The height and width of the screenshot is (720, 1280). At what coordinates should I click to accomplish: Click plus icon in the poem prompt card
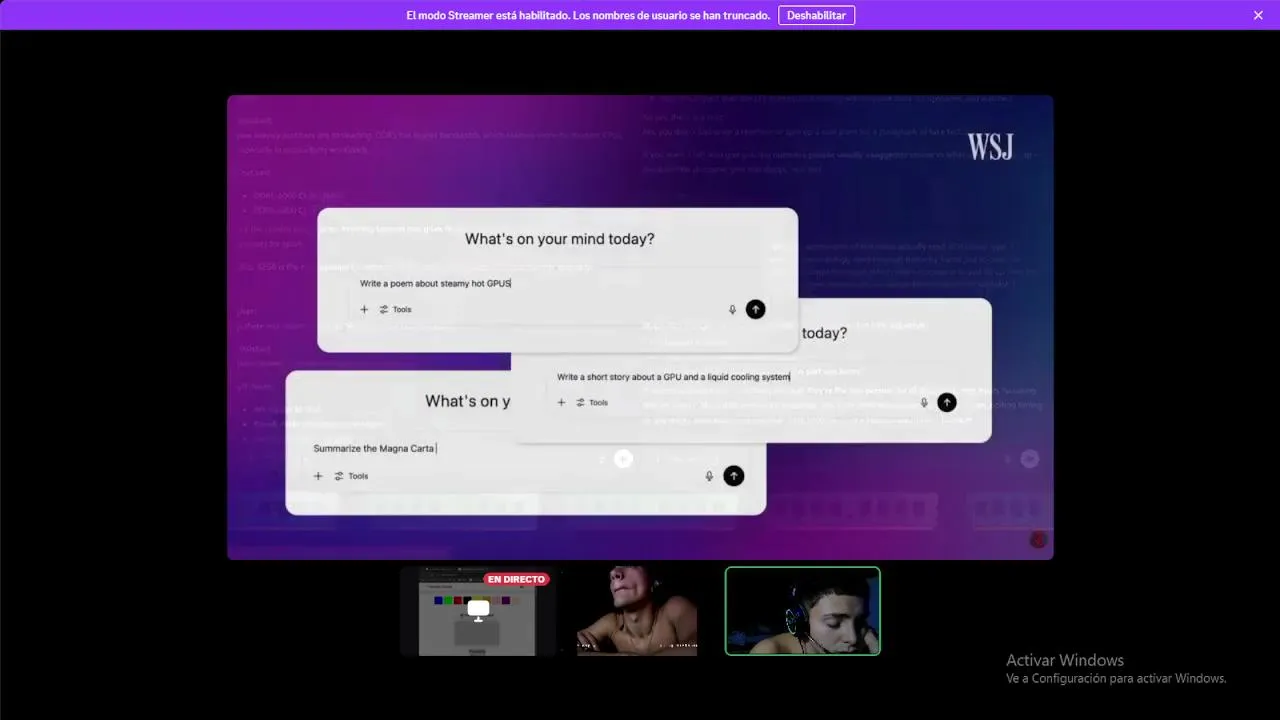click(x=364, y=310)
